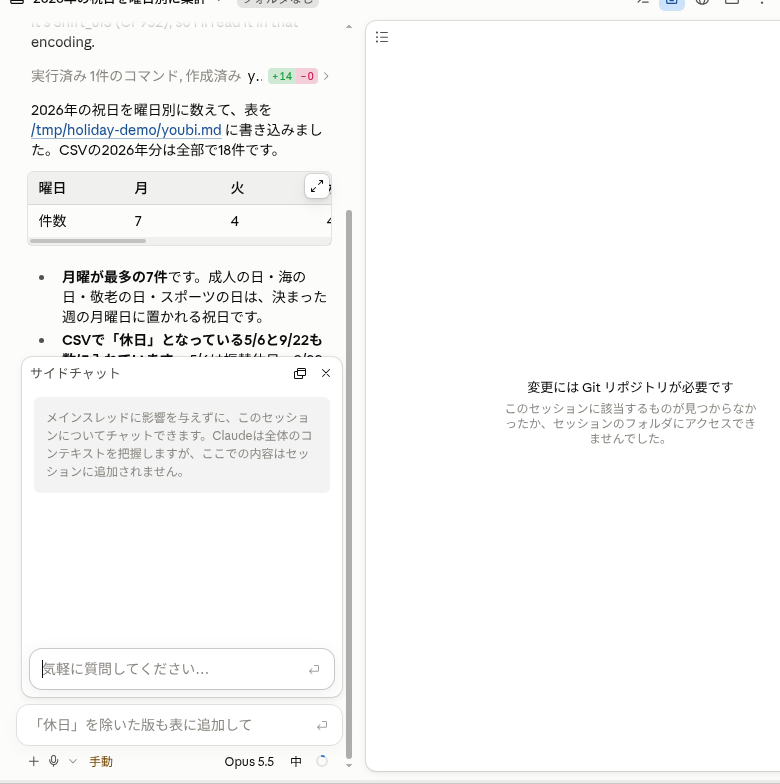780x784 pixels.
Task: Change the 中 effort level setting
Action: click(296, 762)
